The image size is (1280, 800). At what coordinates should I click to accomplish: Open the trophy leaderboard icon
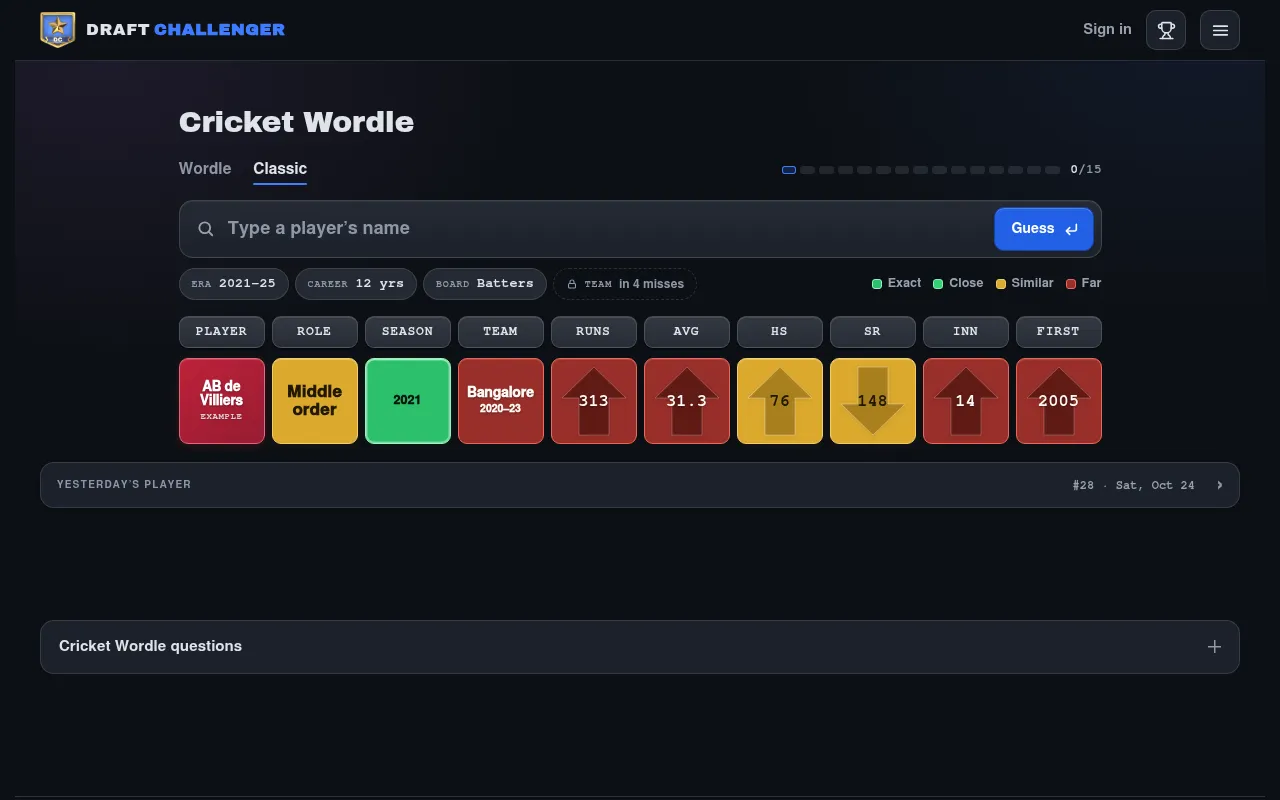[1166, 30]
